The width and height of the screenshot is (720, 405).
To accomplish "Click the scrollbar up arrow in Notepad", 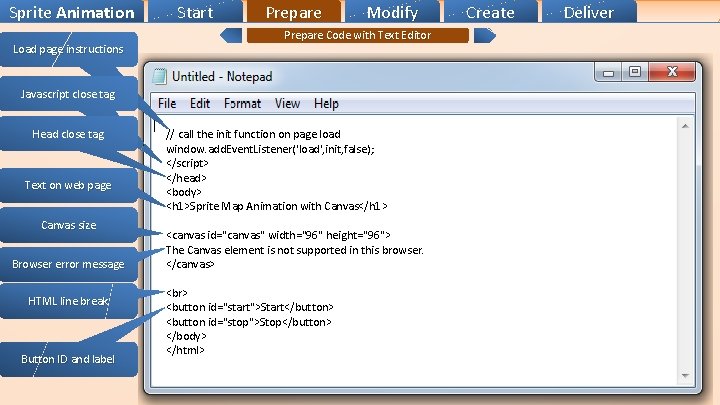I will click(x=685, y=126).
